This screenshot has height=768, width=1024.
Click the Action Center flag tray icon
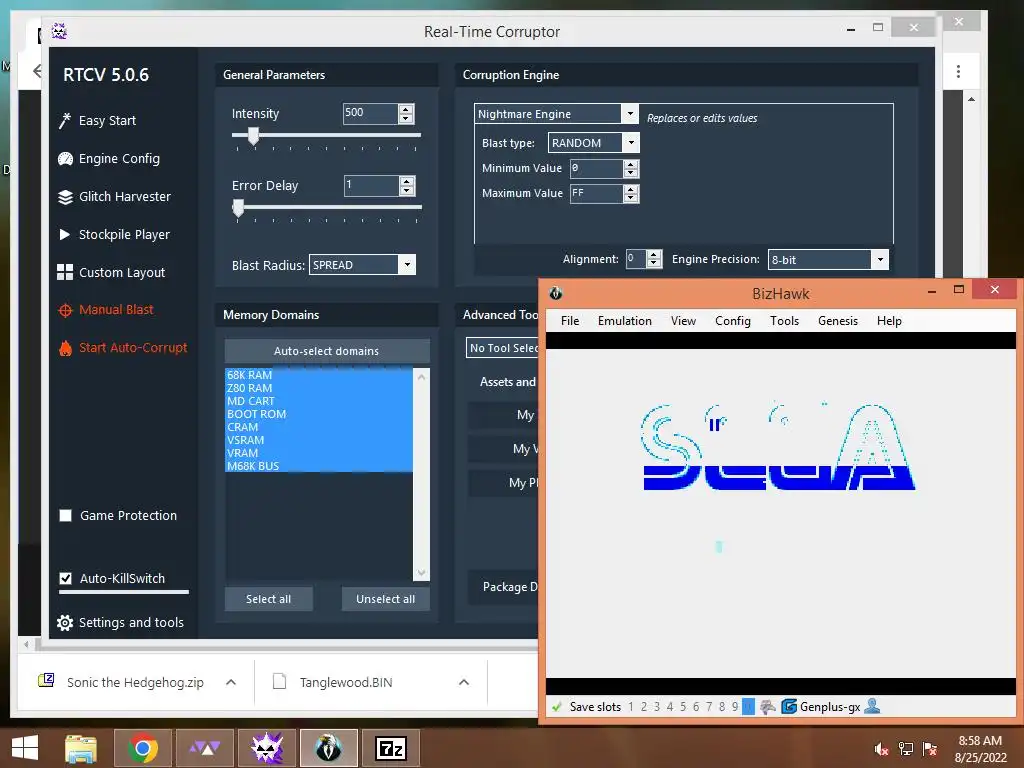click(930, 749)
